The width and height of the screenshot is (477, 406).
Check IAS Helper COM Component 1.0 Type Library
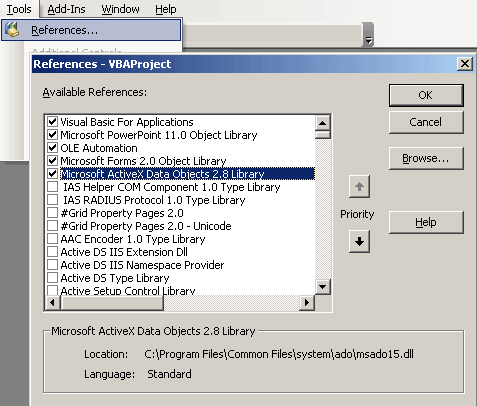[52, 187]
